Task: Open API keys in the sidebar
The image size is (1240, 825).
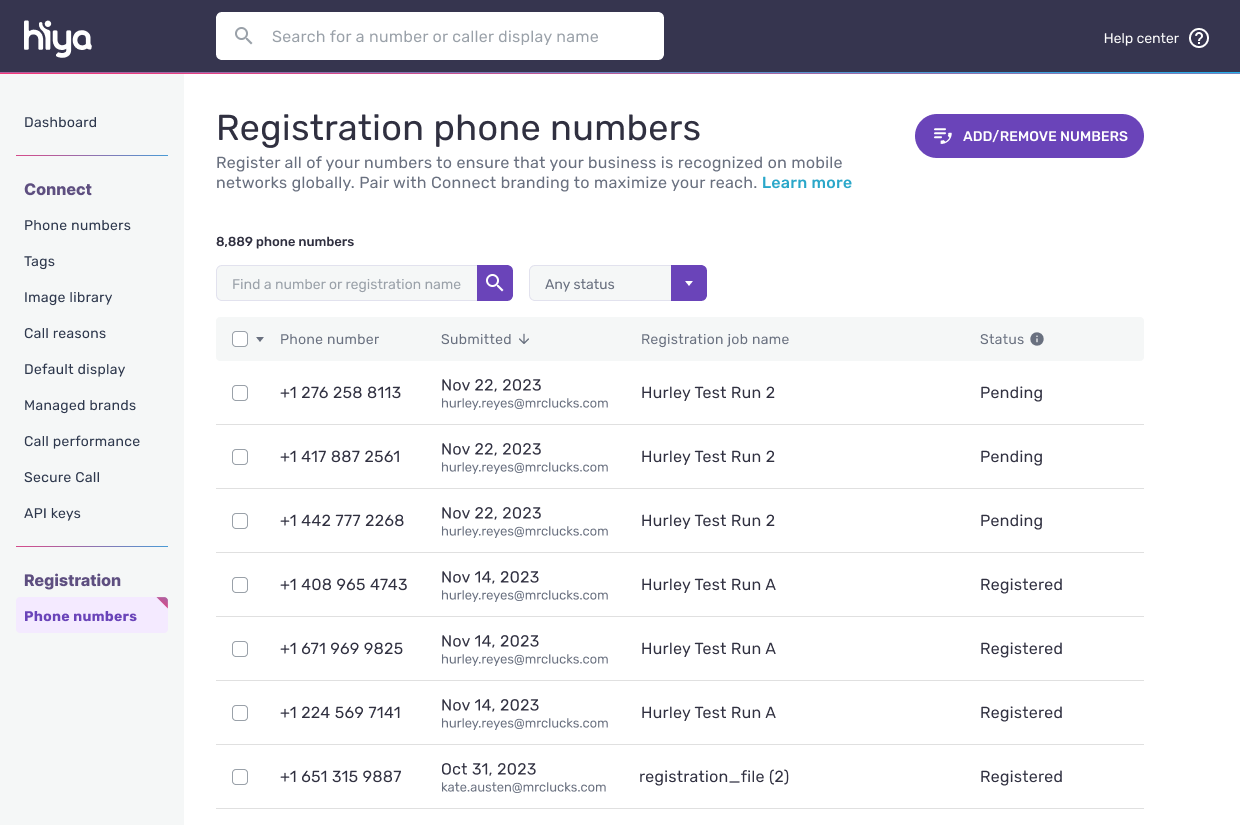Action: [x=52, y=513]
